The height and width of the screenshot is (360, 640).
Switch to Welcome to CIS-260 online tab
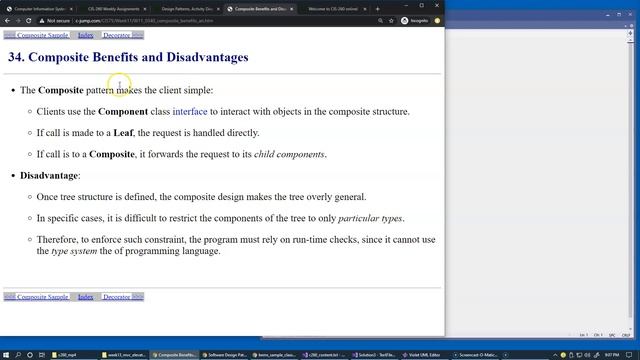tap(333, 9)
